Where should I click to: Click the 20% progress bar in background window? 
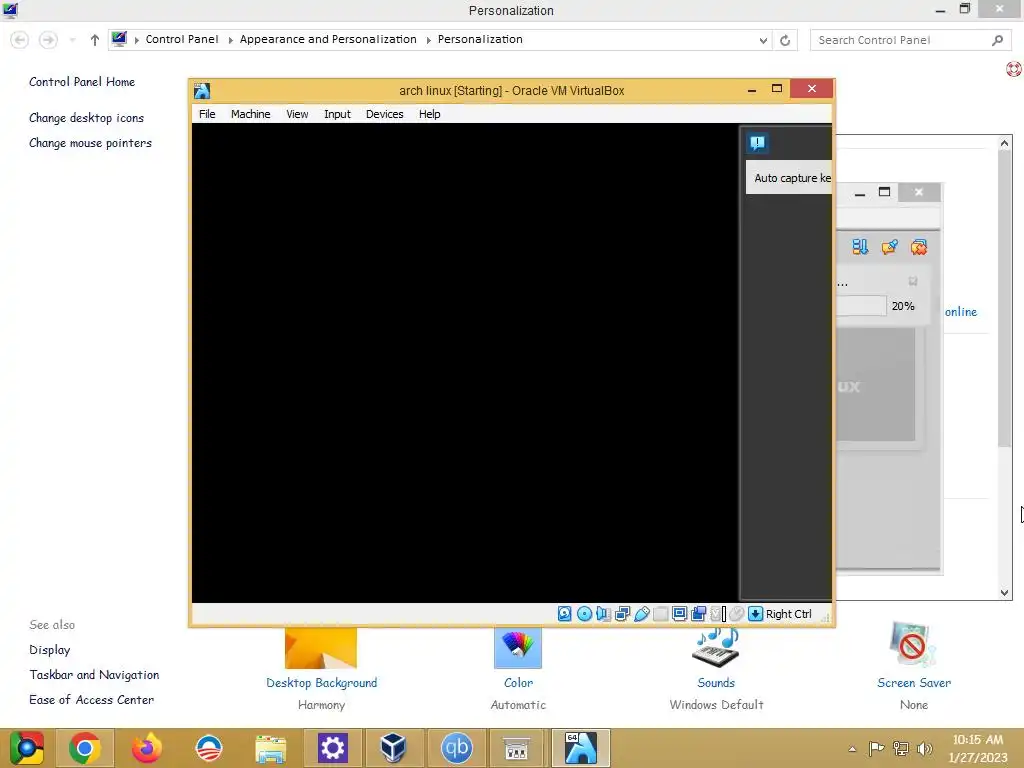[861, 306]
